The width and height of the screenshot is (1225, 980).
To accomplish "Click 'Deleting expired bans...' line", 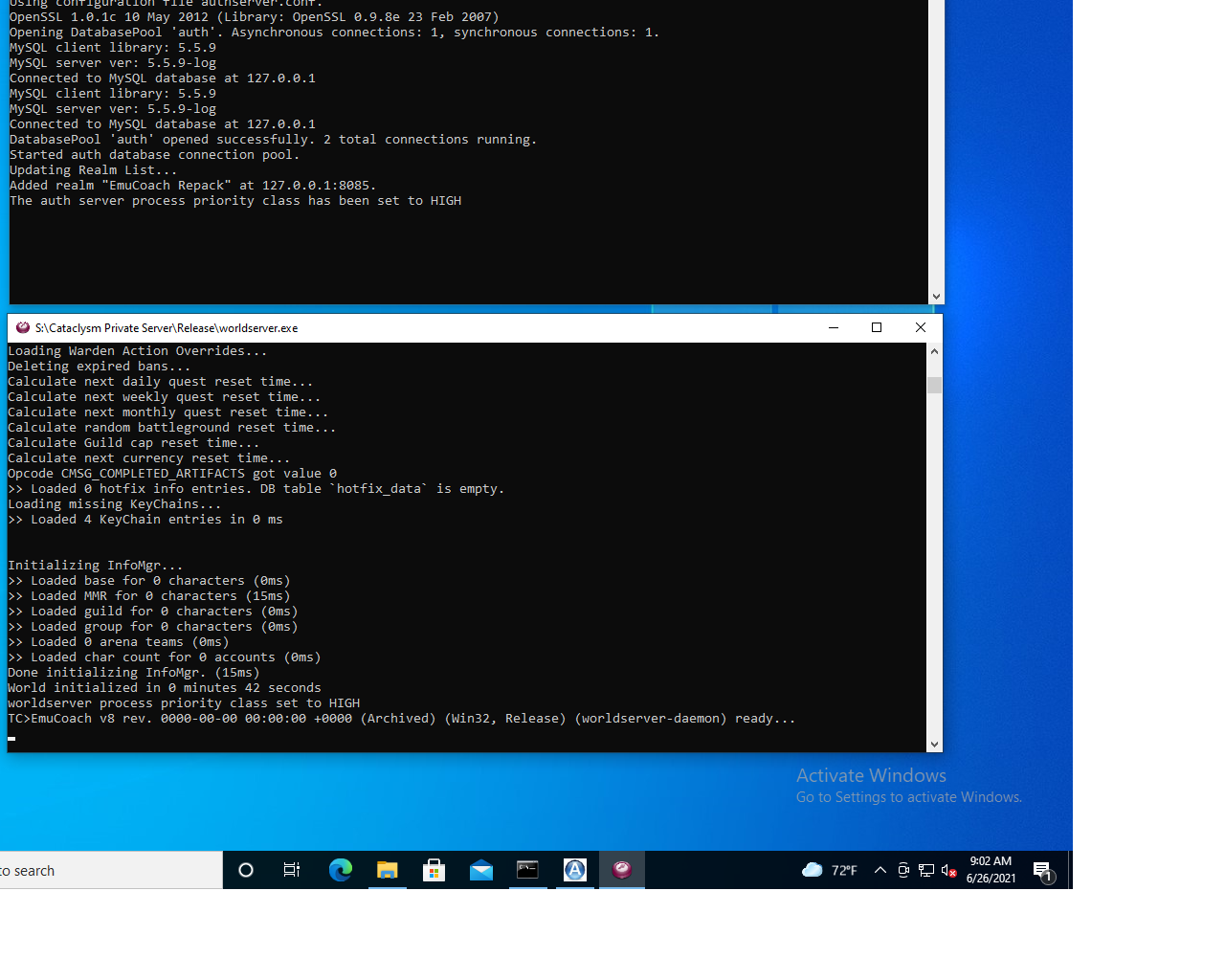I will (99, 367).
